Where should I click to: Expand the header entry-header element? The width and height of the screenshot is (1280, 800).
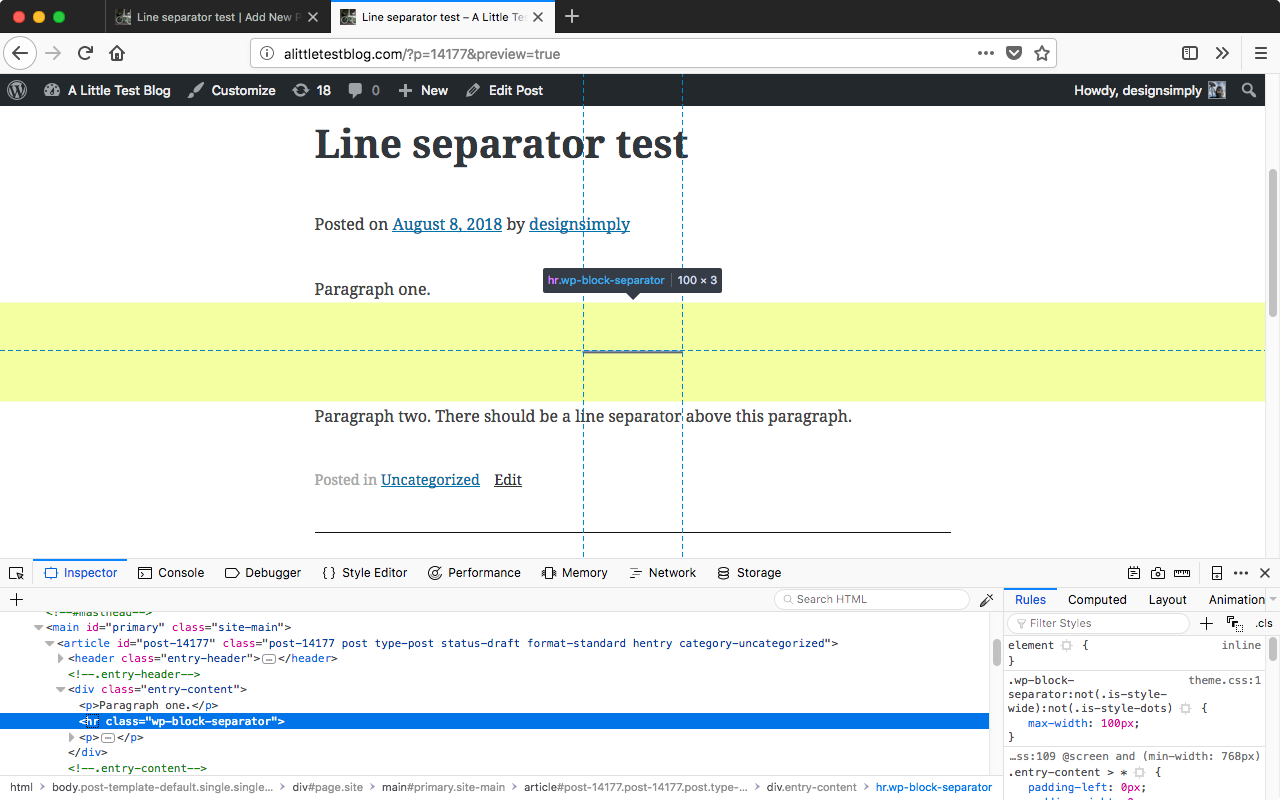point(61,658)
